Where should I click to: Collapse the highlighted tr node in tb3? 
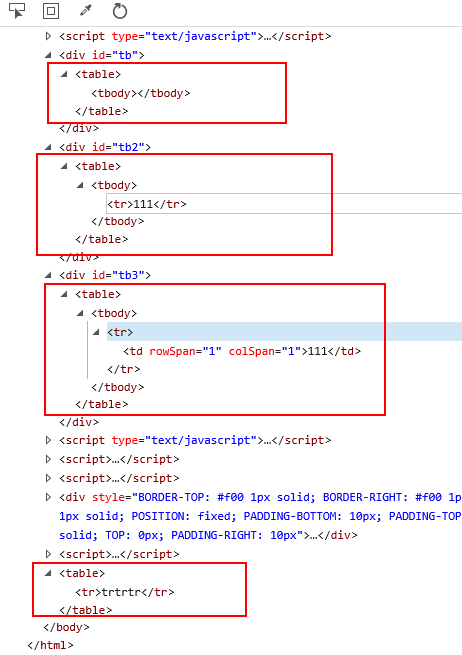[96, 333]
